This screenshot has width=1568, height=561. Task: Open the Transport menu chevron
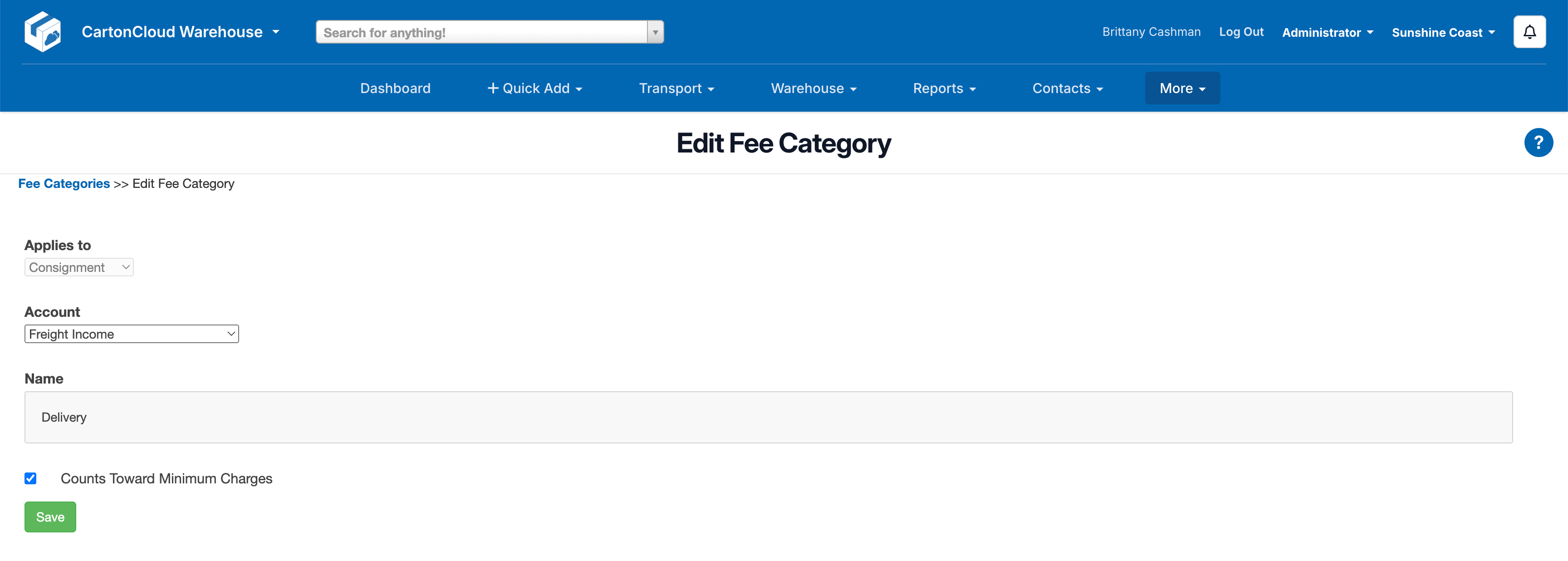coord(711,89)
